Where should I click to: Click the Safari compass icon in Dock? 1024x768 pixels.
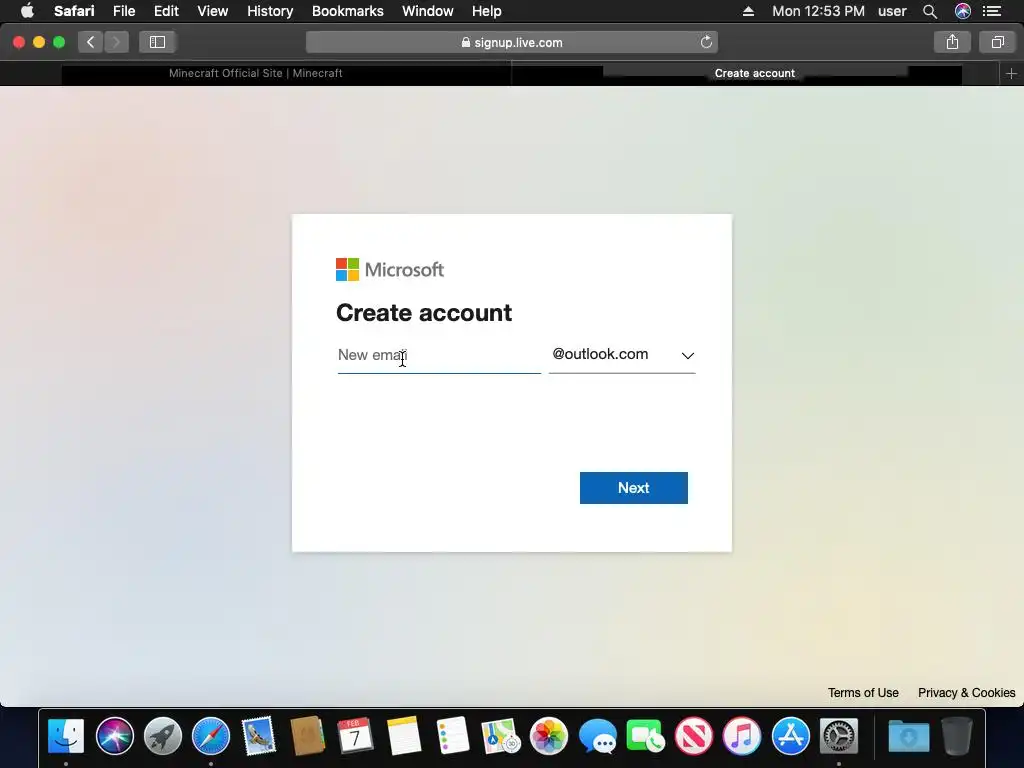pyautogui.click(x=211, y=736)
